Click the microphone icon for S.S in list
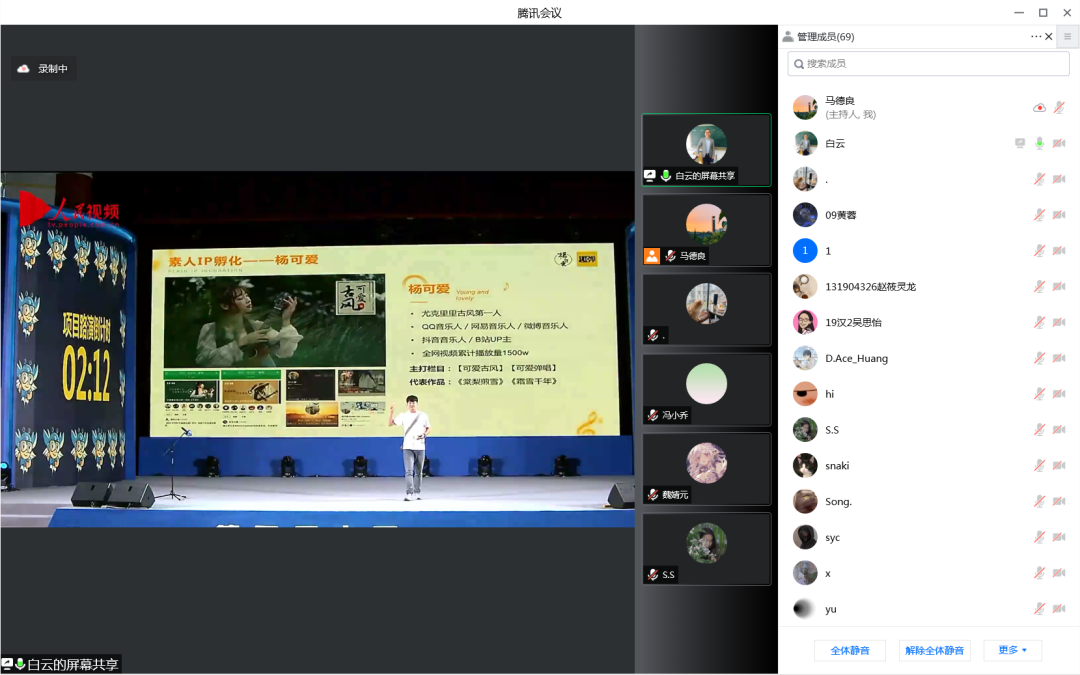The height and width of the screenshot is (675, 1080). 1039,430
